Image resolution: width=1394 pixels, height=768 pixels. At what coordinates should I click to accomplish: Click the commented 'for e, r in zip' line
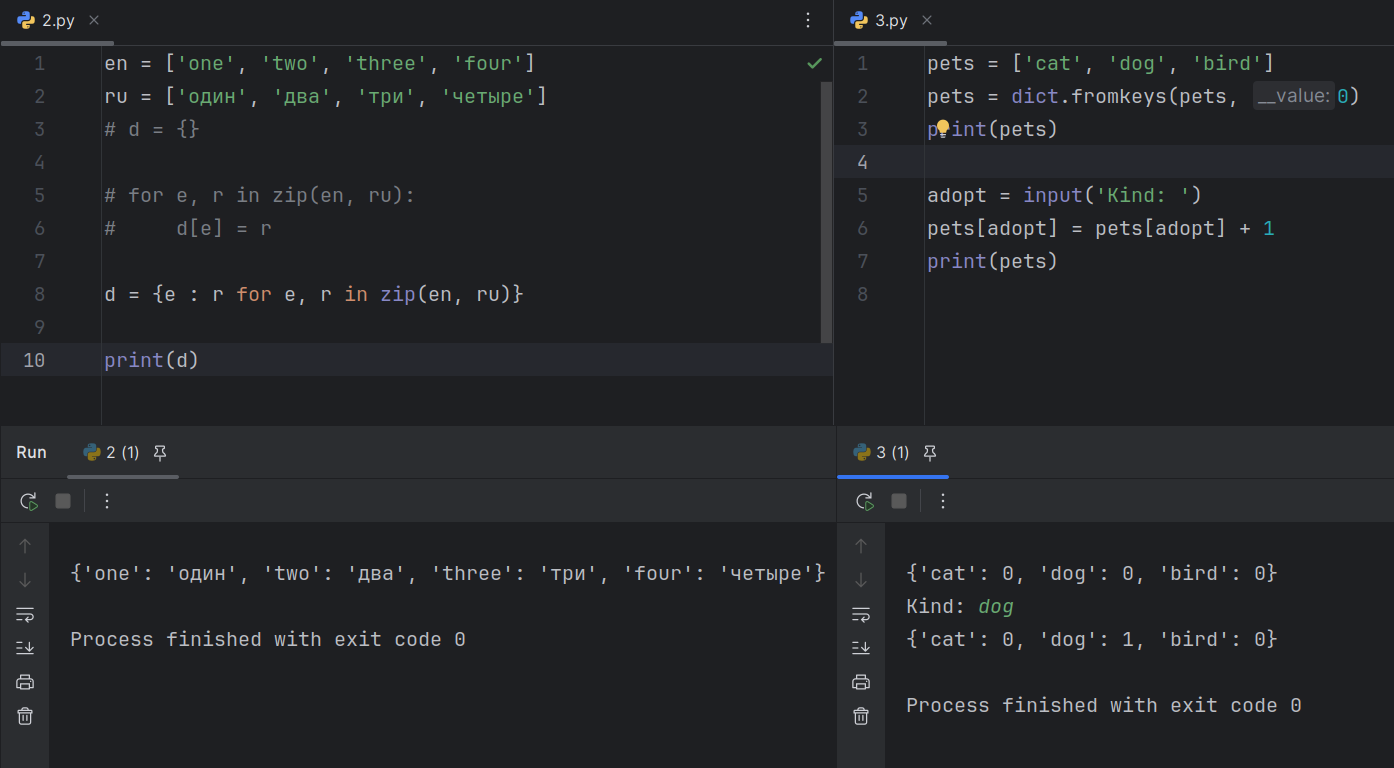[259, 196]
